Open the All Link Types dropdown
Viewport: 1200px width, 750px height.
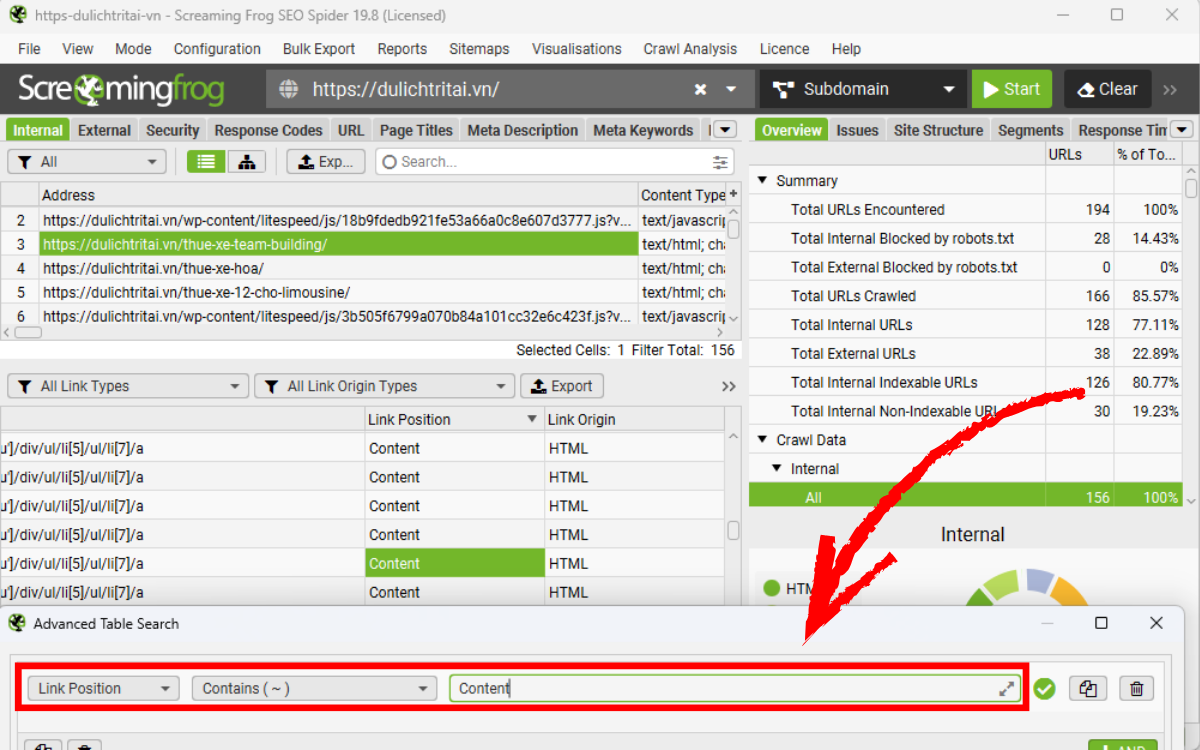click(x=128, y=386)
